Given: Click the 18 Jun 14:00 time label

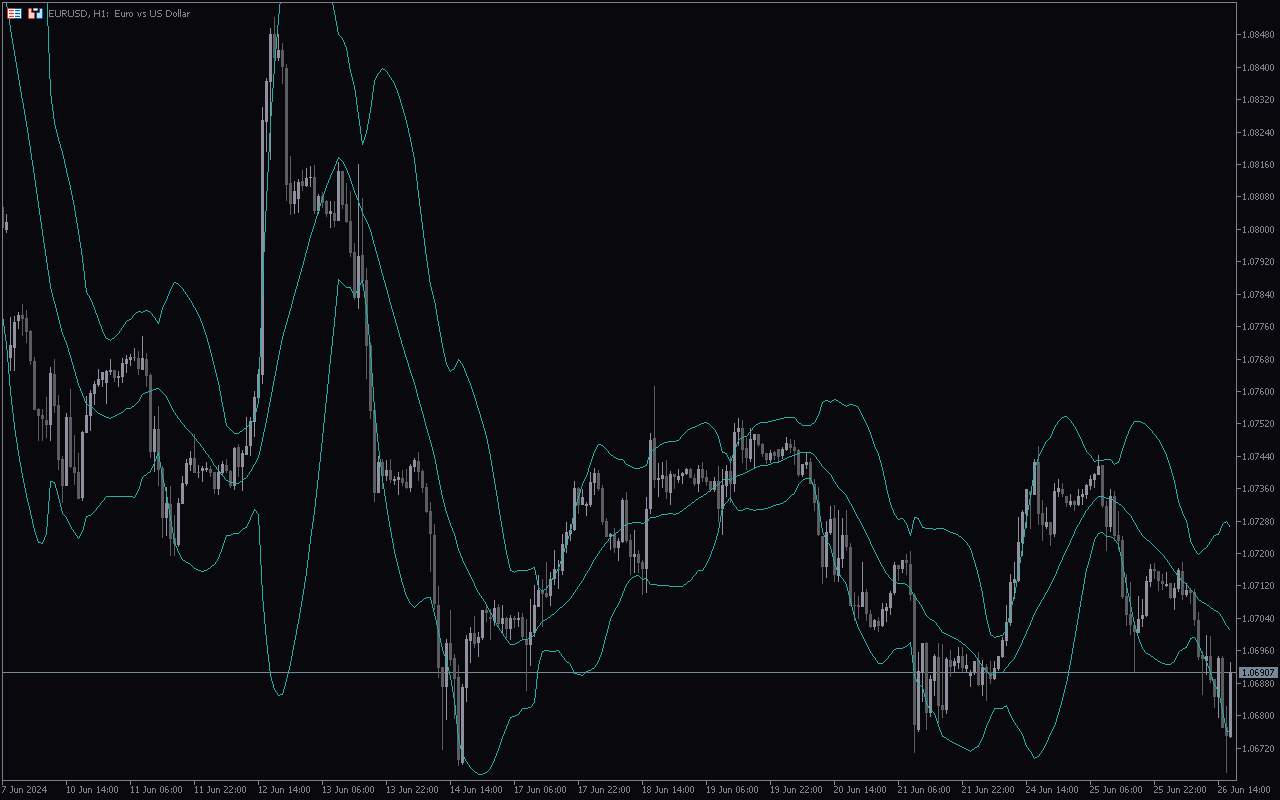Looking at the screenshot, I should 668,790.
